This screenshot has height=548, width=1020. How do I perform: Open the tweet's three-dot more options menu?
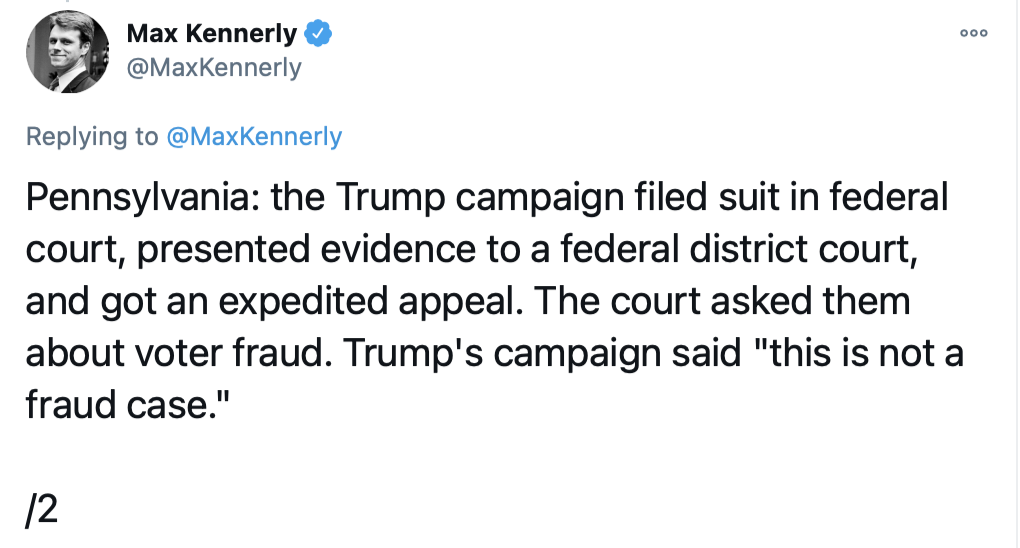coord(973,34)
